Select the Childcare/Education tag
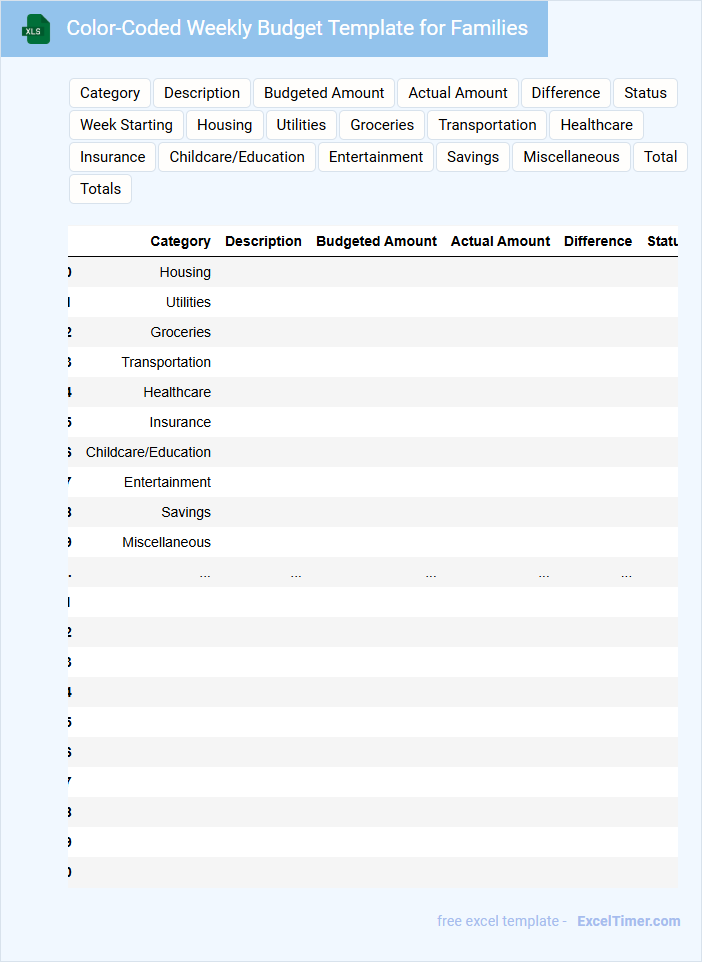Screen dimensions: 702x962 tap(237, 157)
